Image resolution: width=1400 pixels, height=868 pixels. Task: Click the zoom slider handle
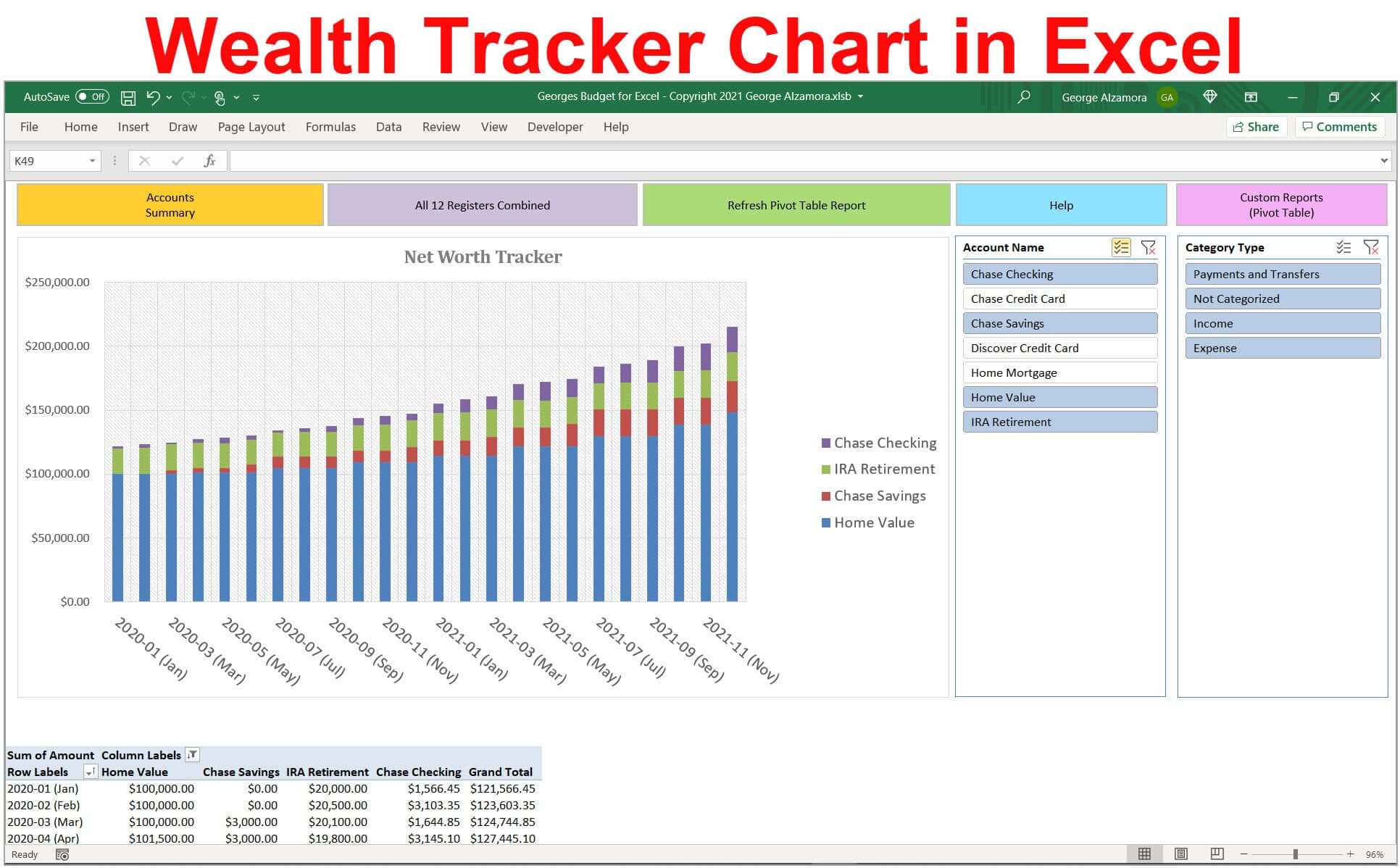coord(1295,854)
